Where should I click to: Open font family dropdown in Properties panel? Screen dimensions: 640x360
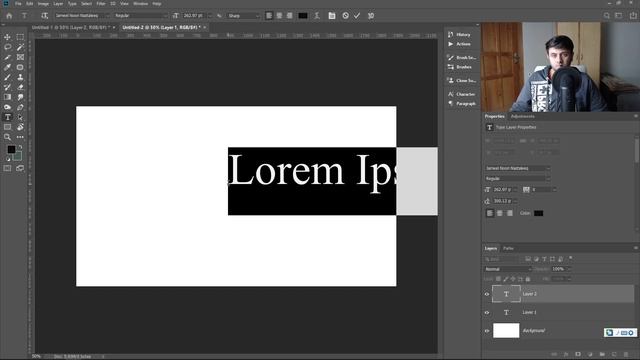[518, 168]
